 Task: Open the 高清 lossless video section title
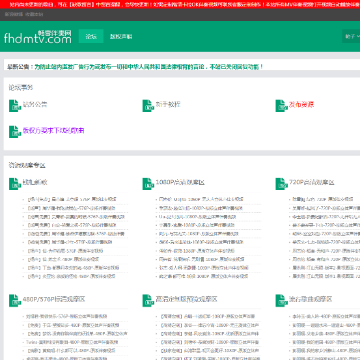(187, 299)
